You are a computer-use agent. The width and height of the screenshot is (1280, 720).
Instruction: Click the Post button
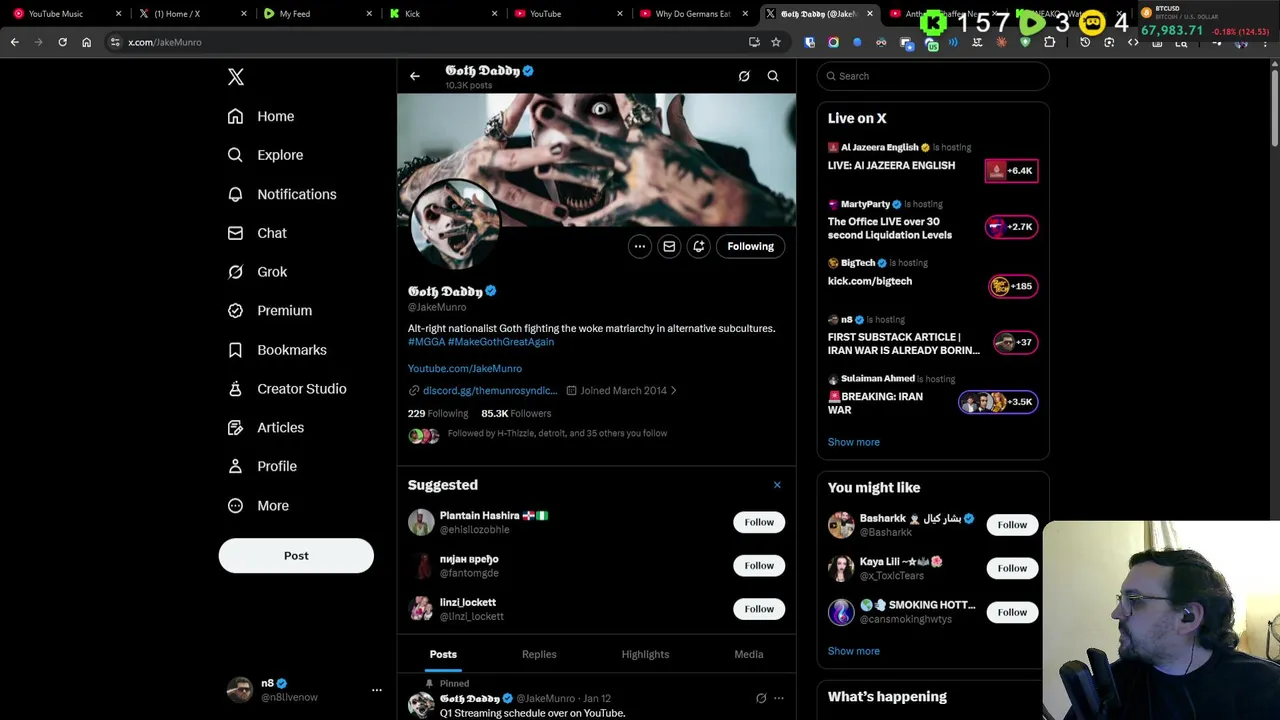point(296,556)
